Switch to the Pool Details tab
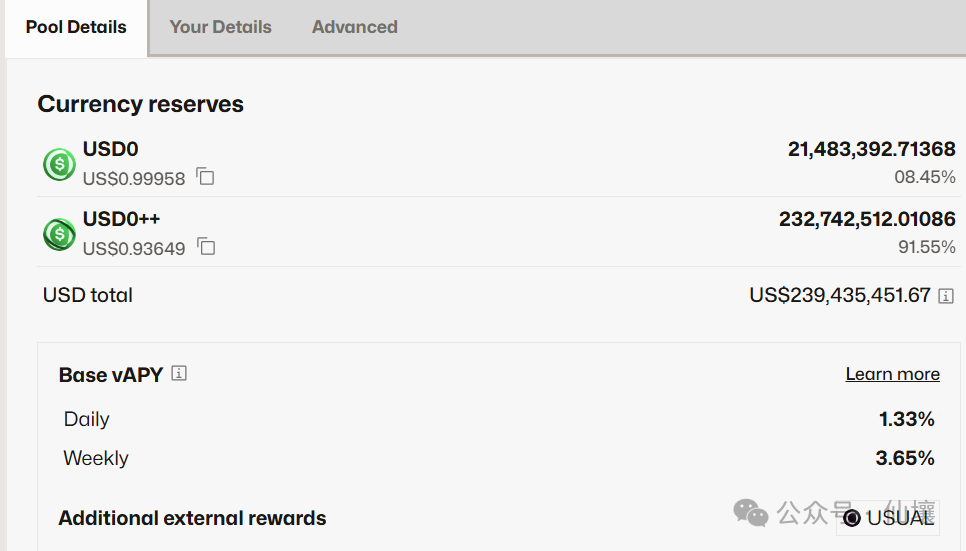The width and height of the screenshot is (966, 551). (76, 27)
